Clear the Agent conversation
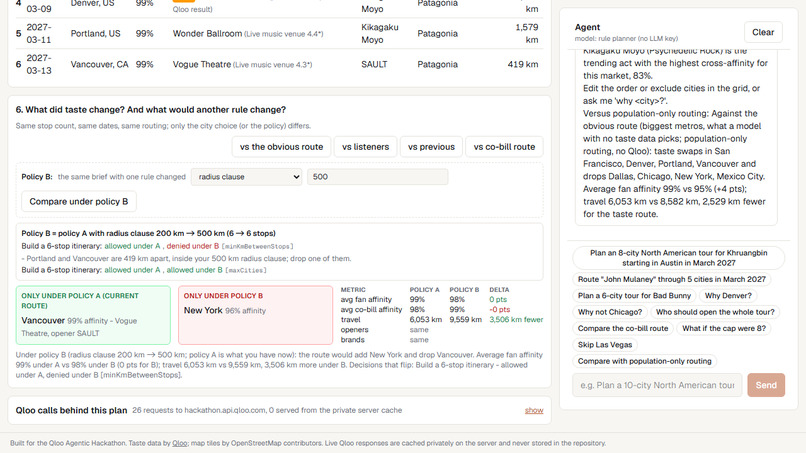 click(x=763, y=32)
